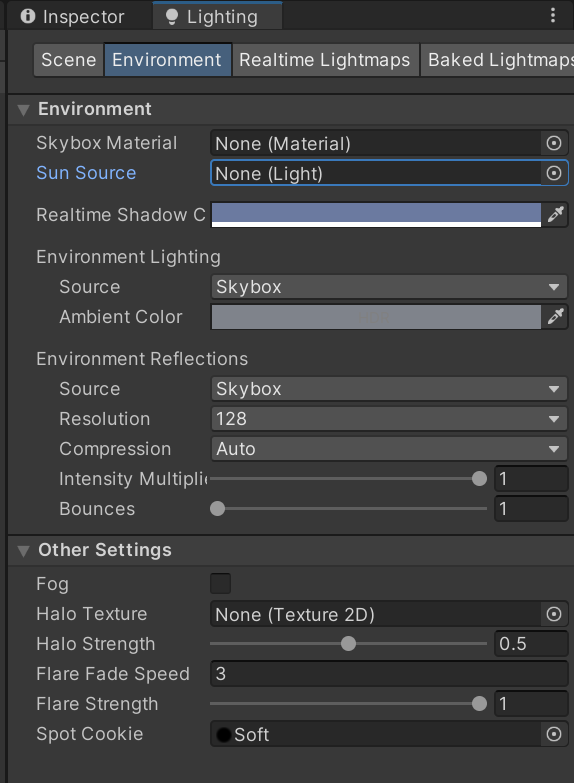This screenshot has height=783, width=574.
Task: Open the Sun Source object picker
Action: [554, 173]
